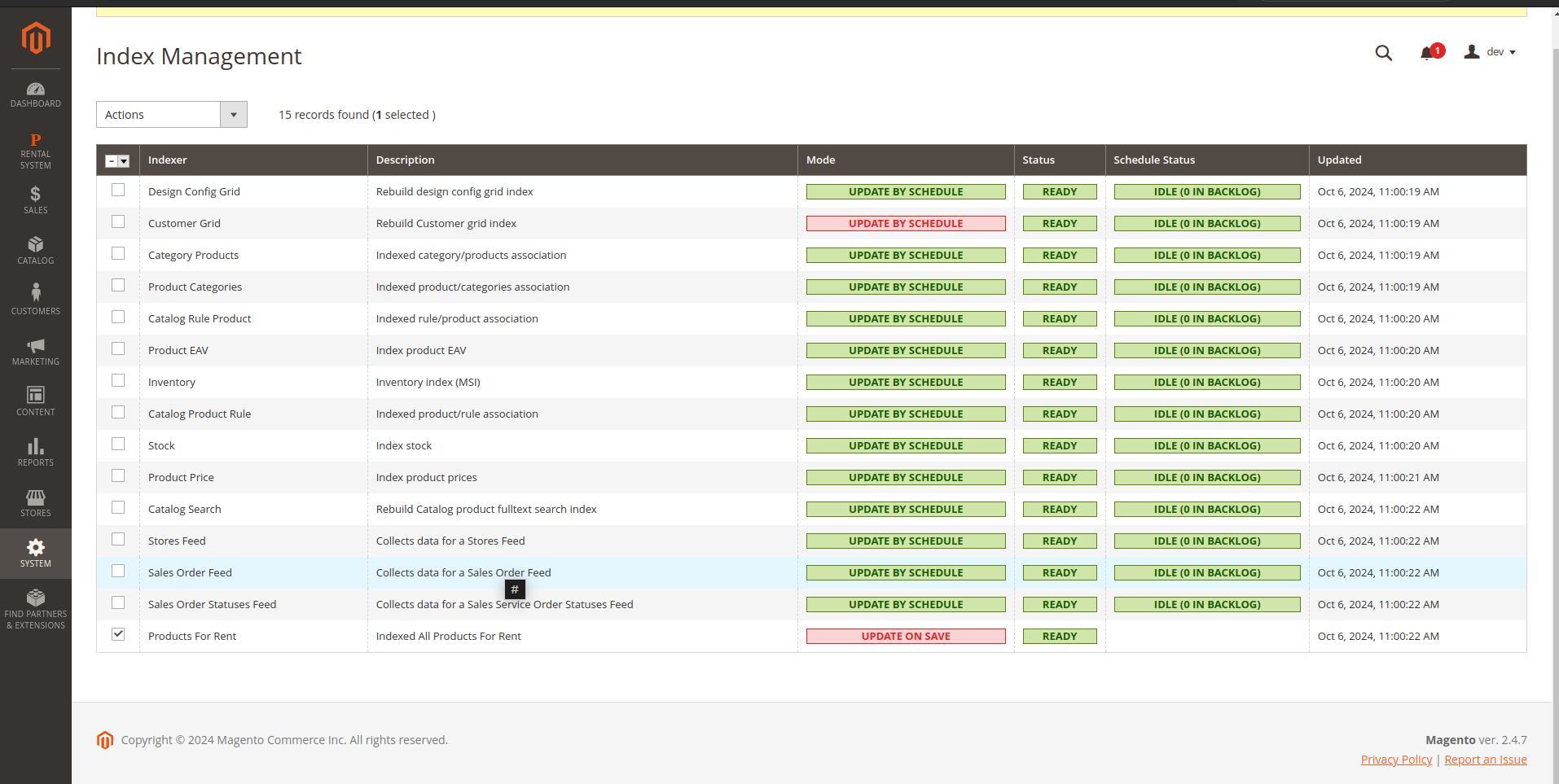Check the Catalog Search row
This screenshot has width=1559, height=784.
point(118,507)
